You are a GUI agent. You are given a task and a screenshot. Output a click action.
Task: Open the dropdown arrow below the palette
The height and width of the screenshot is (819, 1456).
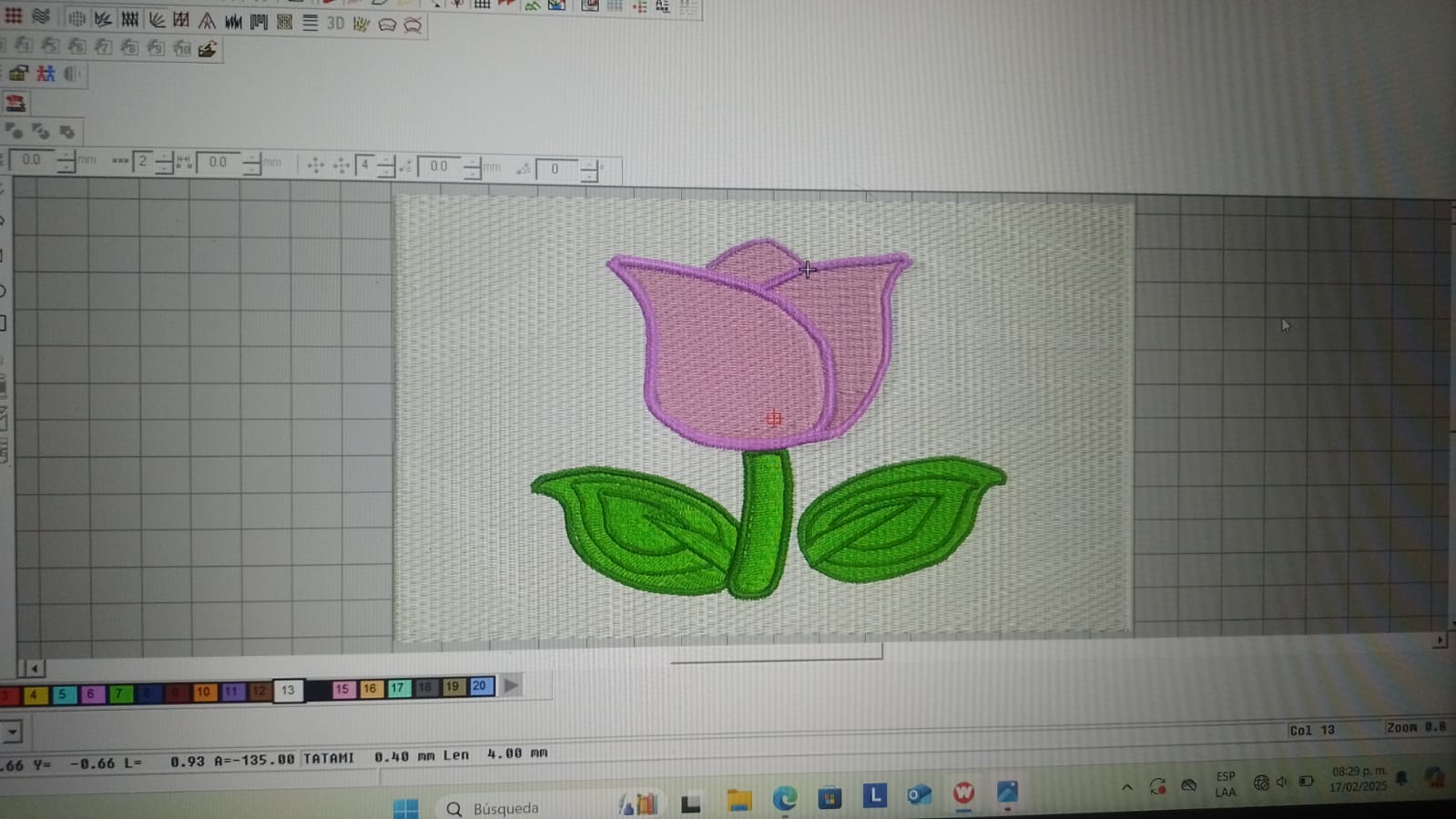(x=11, y=732)
